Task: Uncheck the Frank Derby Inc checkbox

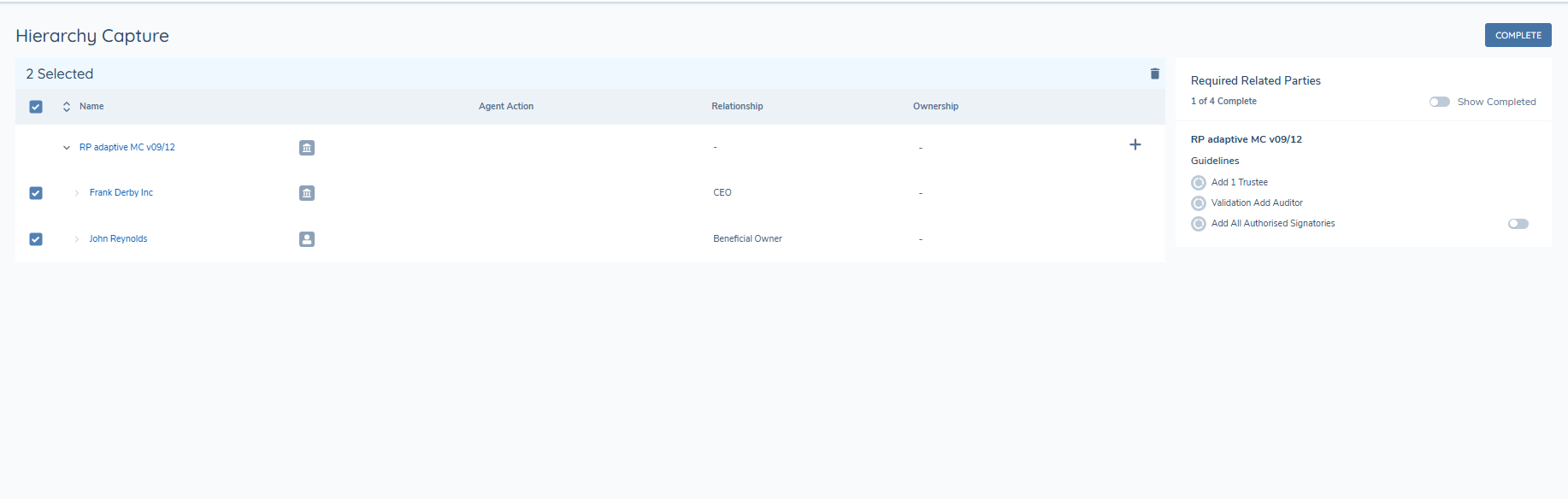Action: pos(36,193)
